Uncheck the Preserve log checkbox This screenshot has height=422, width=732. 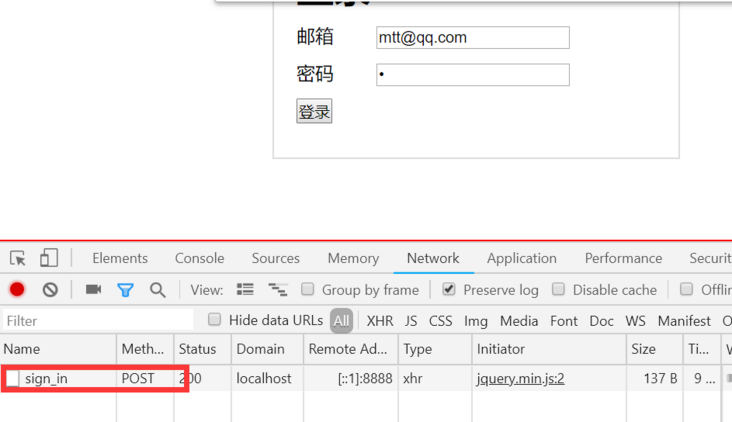click(449, 289)
